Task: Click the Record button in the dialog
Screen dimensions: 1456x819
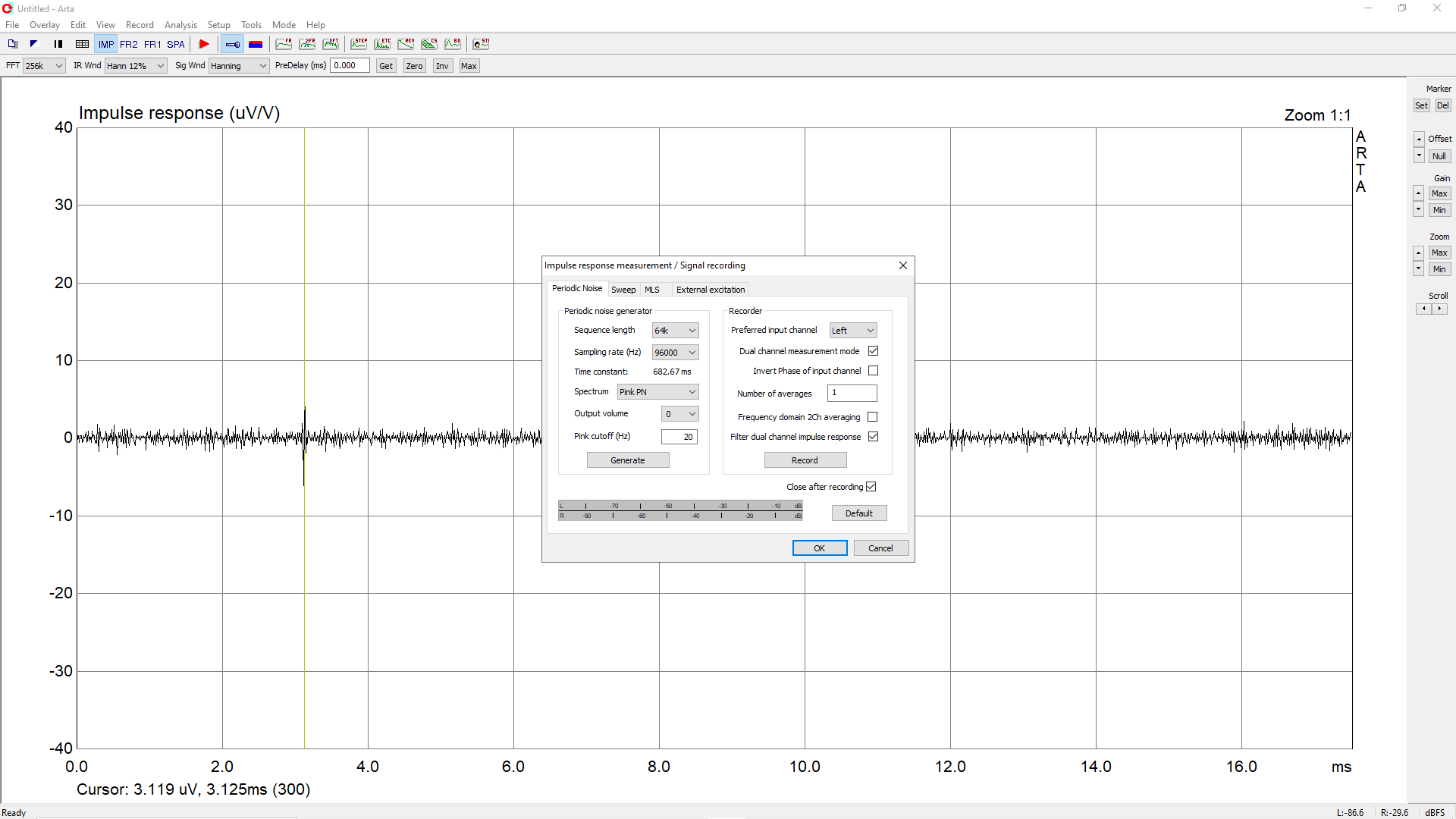Action: point(805,460)
